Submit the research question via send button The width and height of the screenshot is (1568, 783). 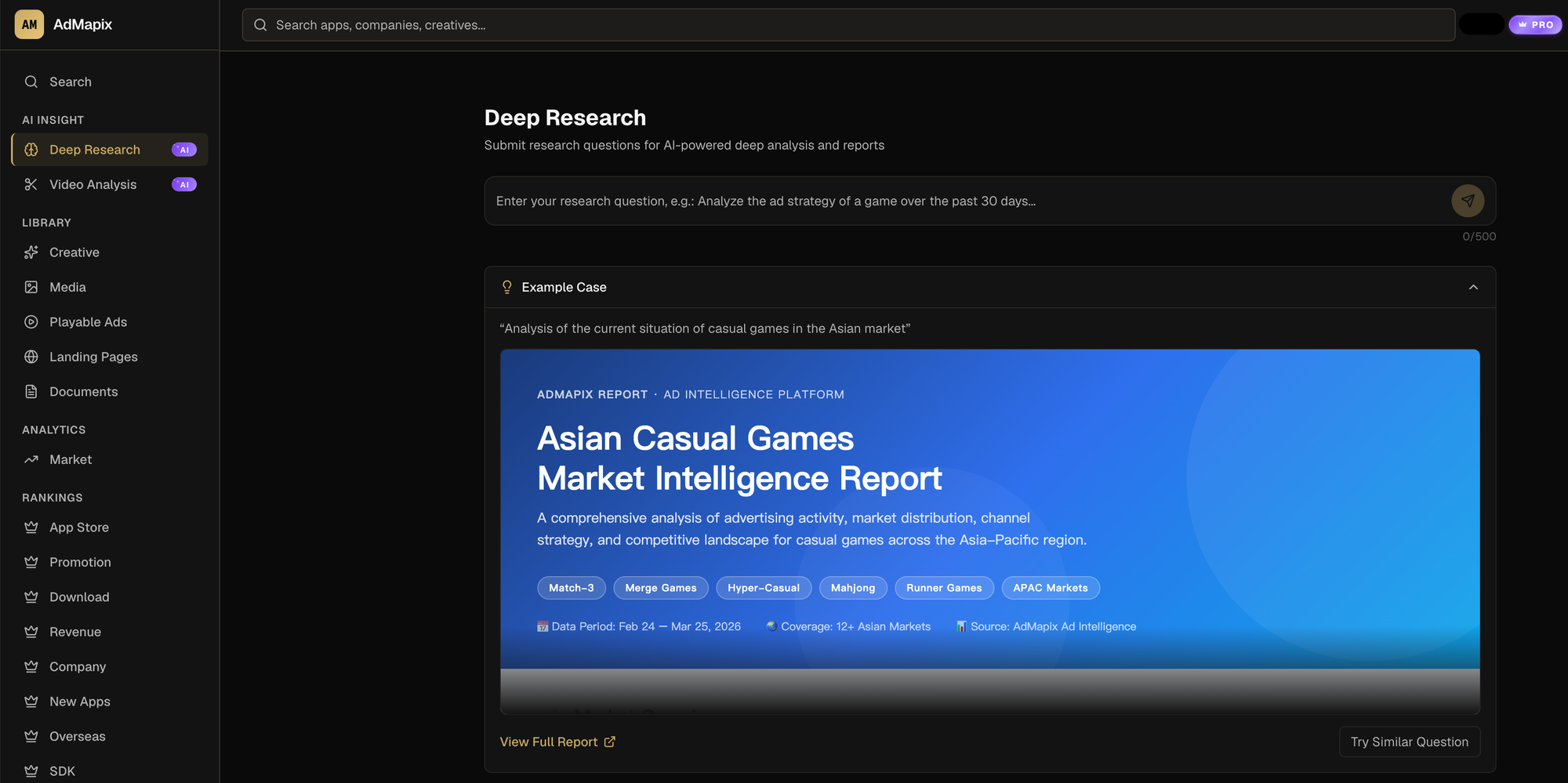coord(1468,201)
